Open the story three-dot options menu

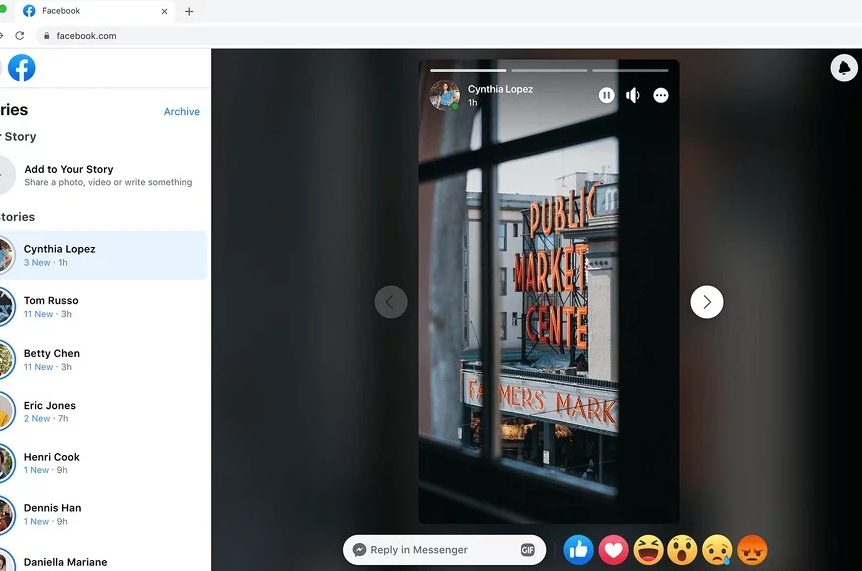(x=660, y=96)
